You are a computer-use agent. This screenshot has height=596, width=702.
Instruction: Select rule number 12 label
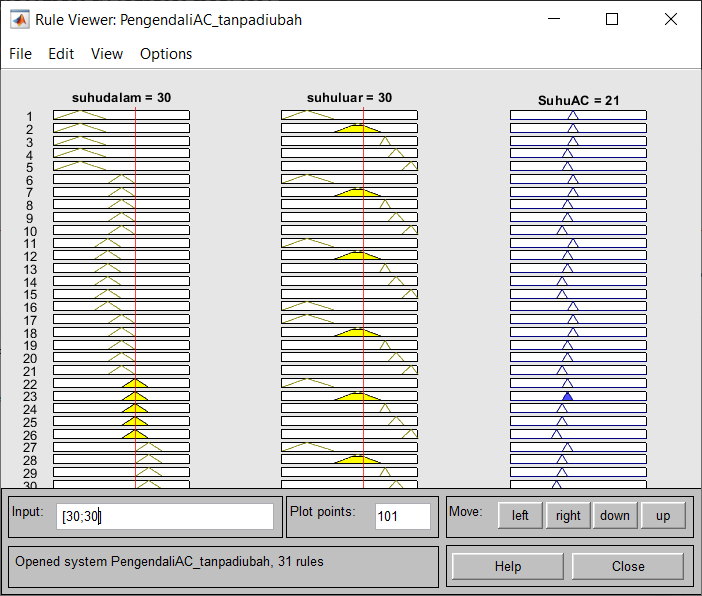click(x=30, y=257)
